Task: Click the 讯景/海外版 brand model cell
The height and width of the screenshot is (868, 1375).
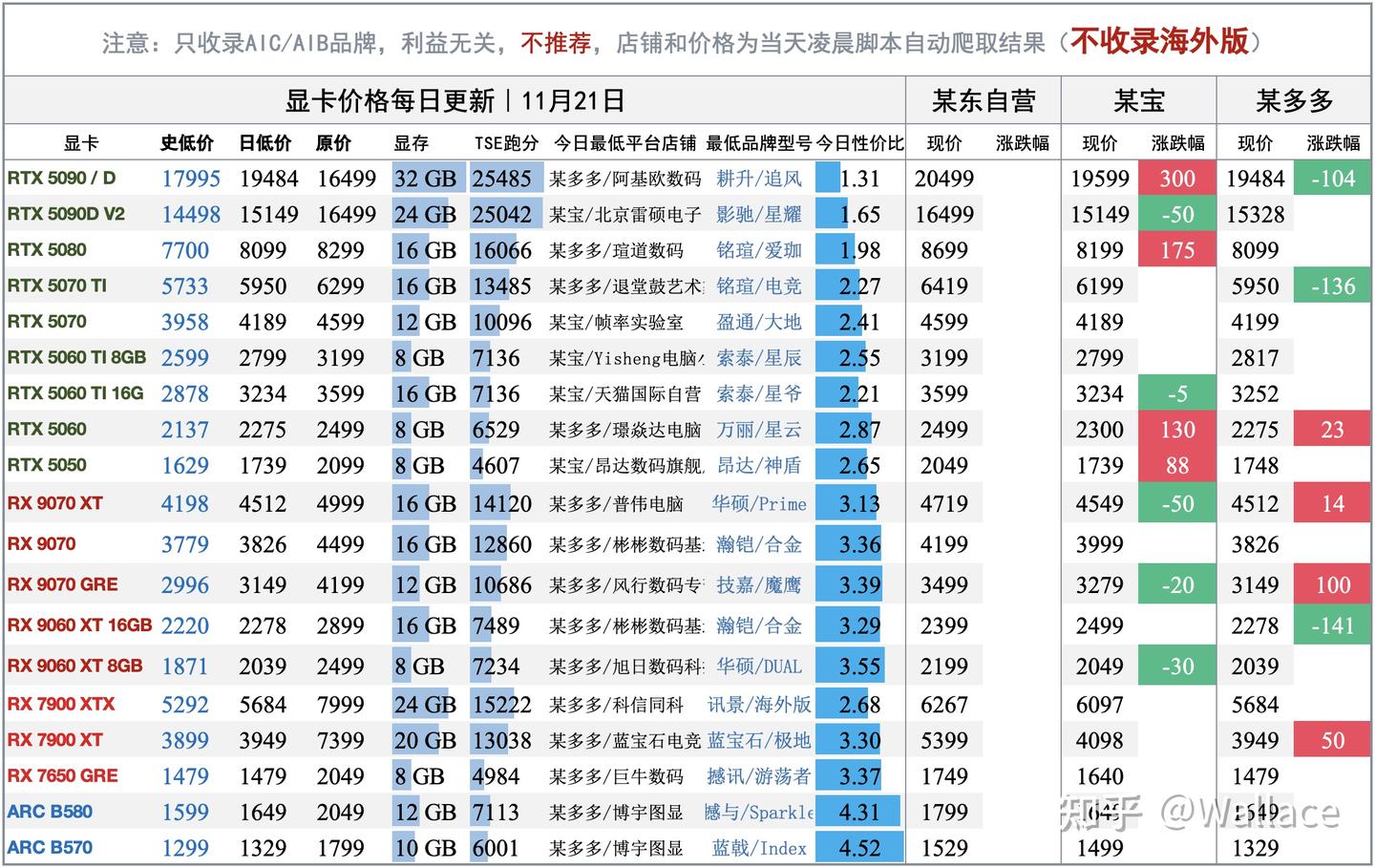Action: 759,705
